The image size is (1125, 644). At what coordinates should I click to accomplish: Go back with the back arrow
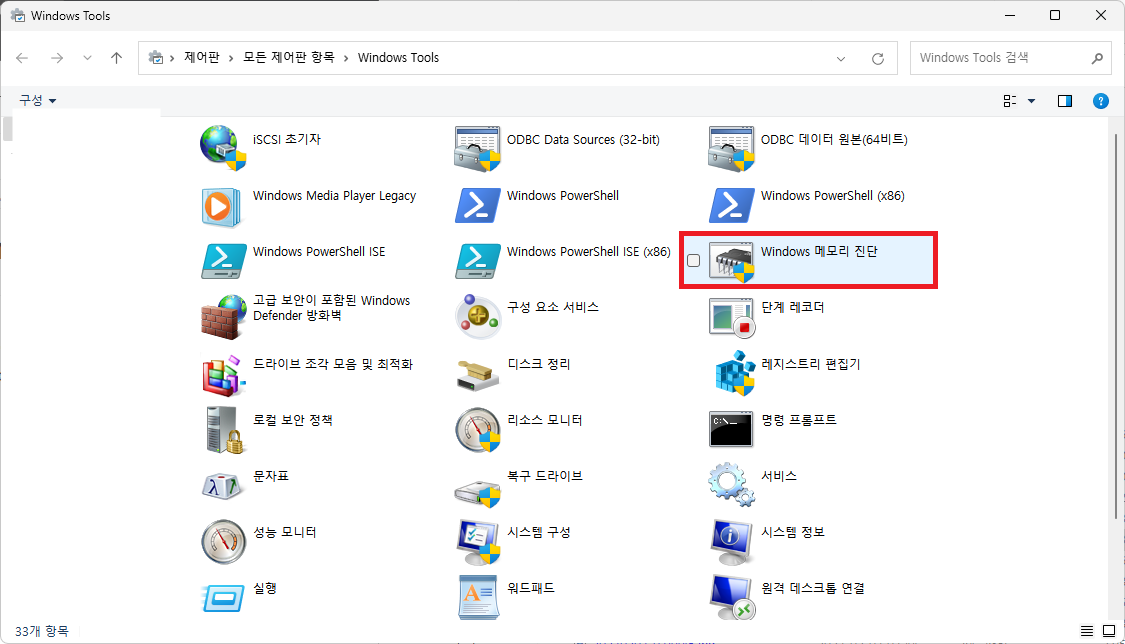(x=22, y=58)
